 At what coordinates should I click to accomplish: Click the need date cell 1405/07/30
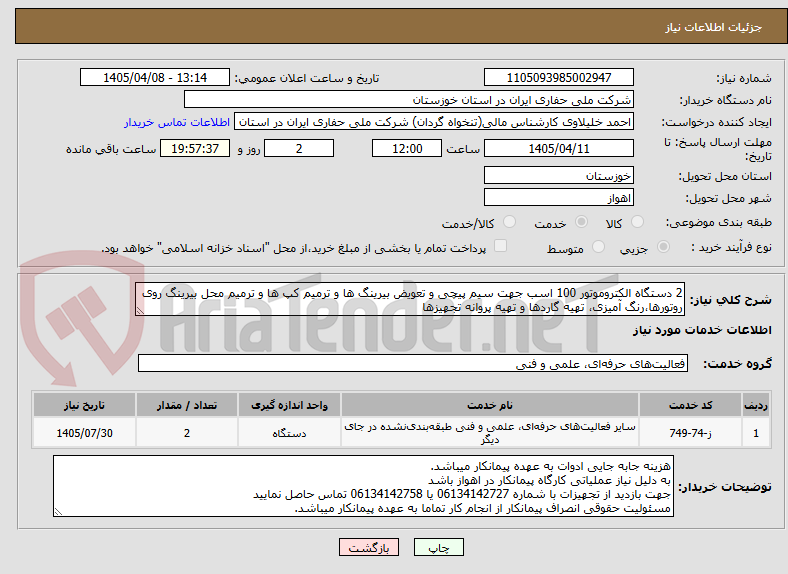(84, 433)
